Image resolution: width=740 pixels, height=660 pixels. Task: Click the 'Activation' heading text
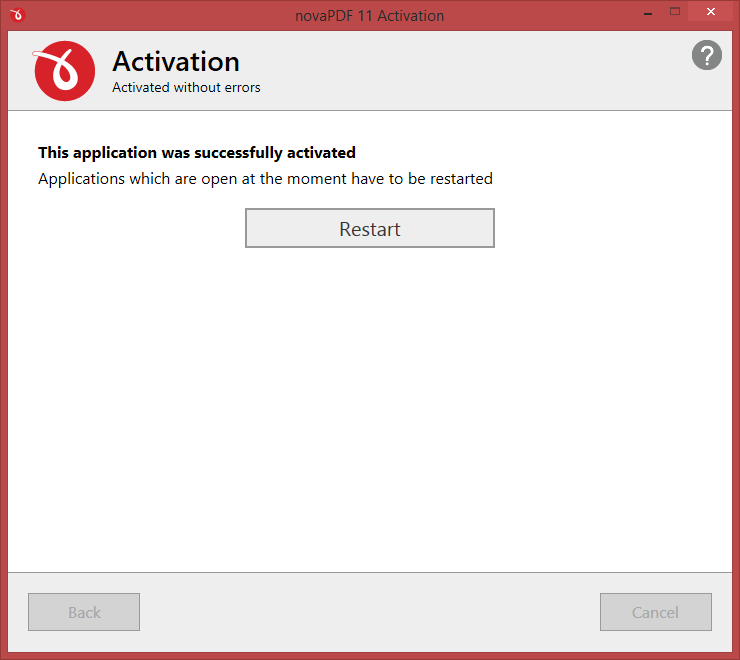pyautogui.click(x=176, y=62)
